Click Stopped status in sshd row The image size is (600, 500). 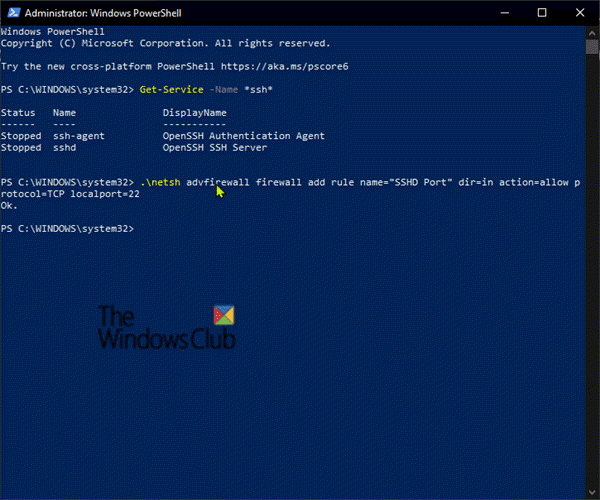coord(21,148)
